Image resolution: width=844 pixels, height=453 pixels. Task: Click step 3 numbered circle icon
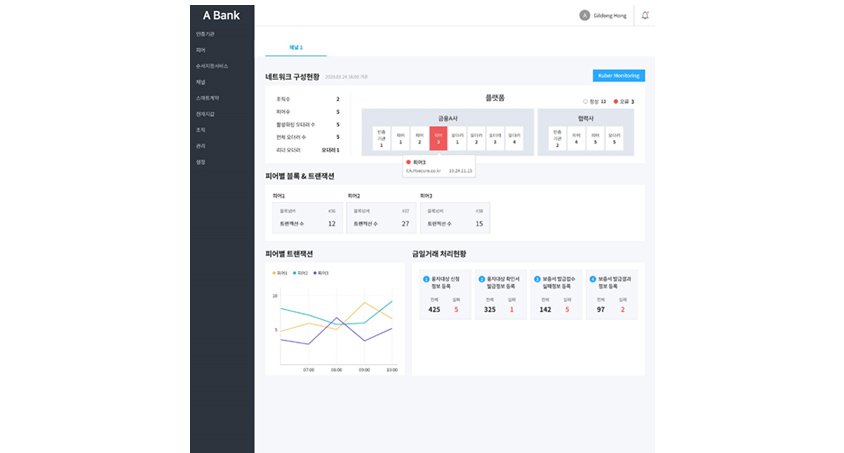click(537, 279)
